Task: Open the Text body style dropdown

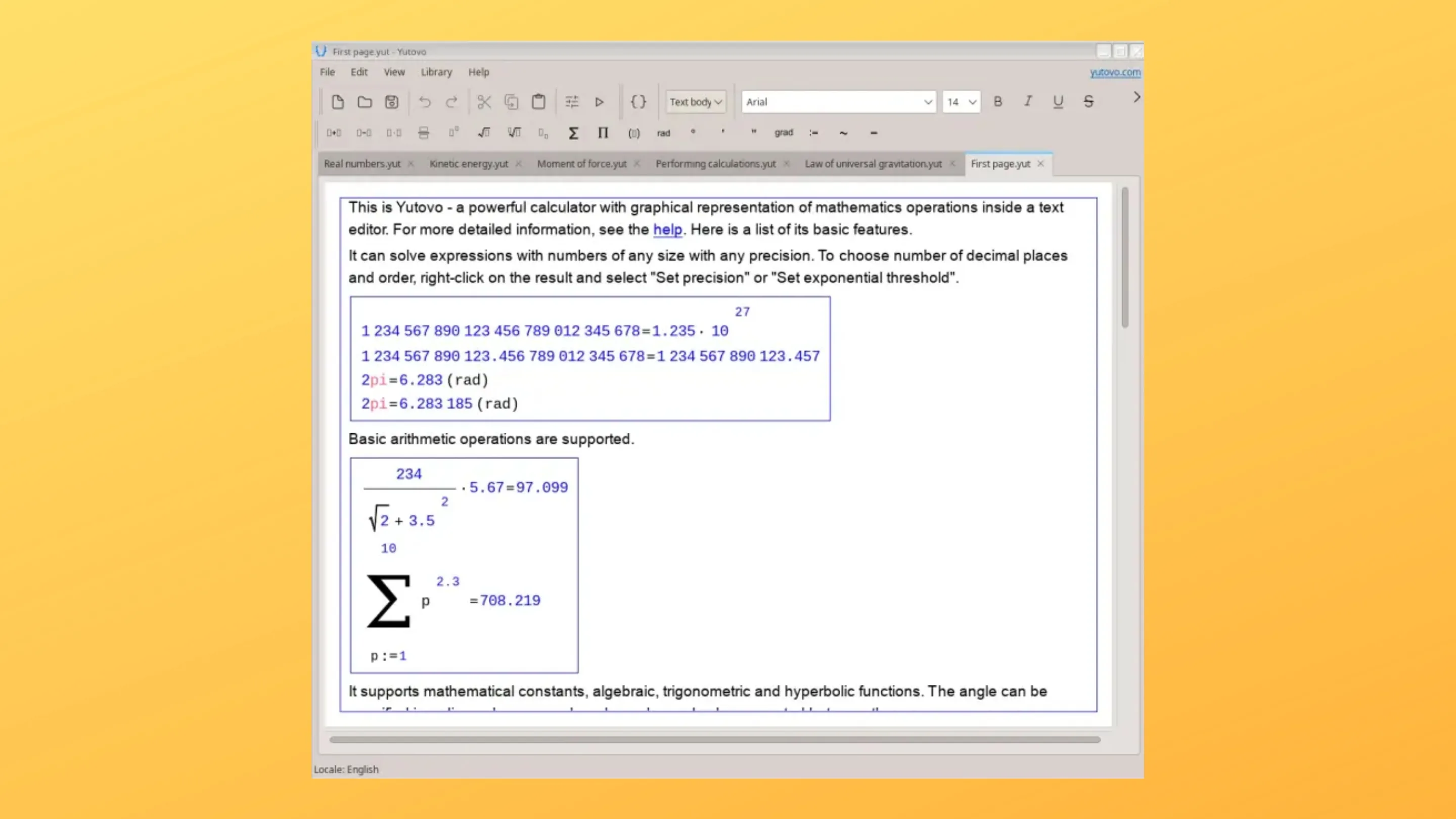Action: (x=696, y=102)
